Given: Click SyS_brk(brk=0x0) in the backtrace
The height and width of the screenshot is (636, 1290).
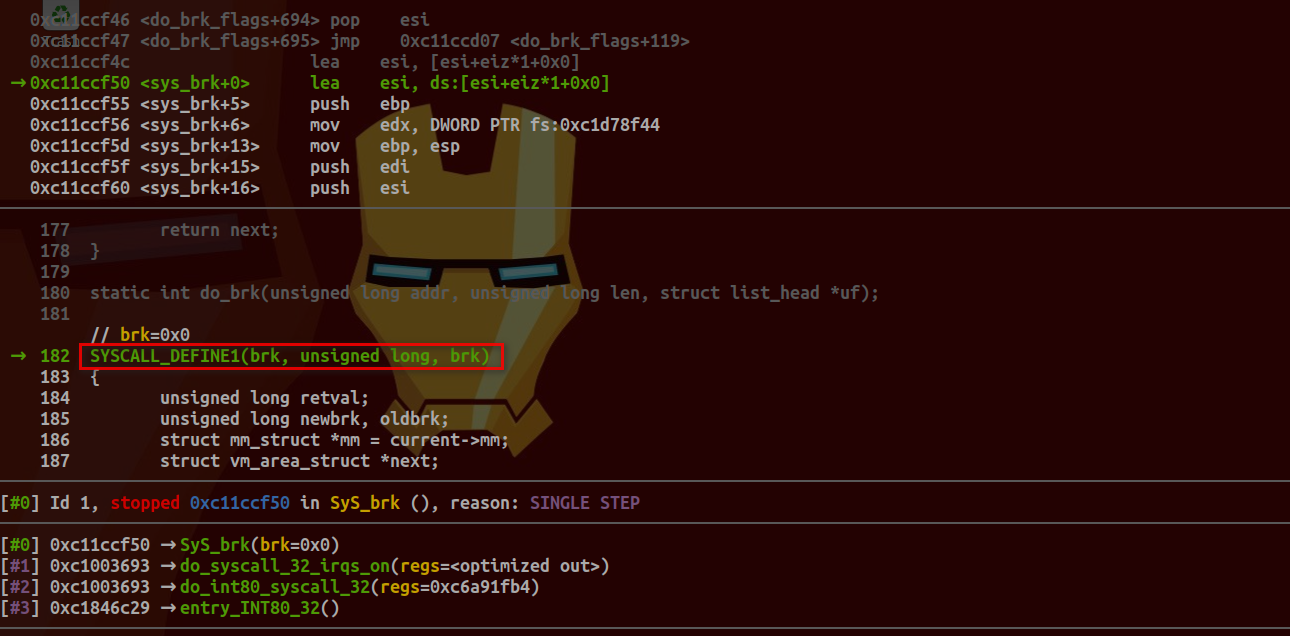Looking at the screenshot, I should (260, 545).
